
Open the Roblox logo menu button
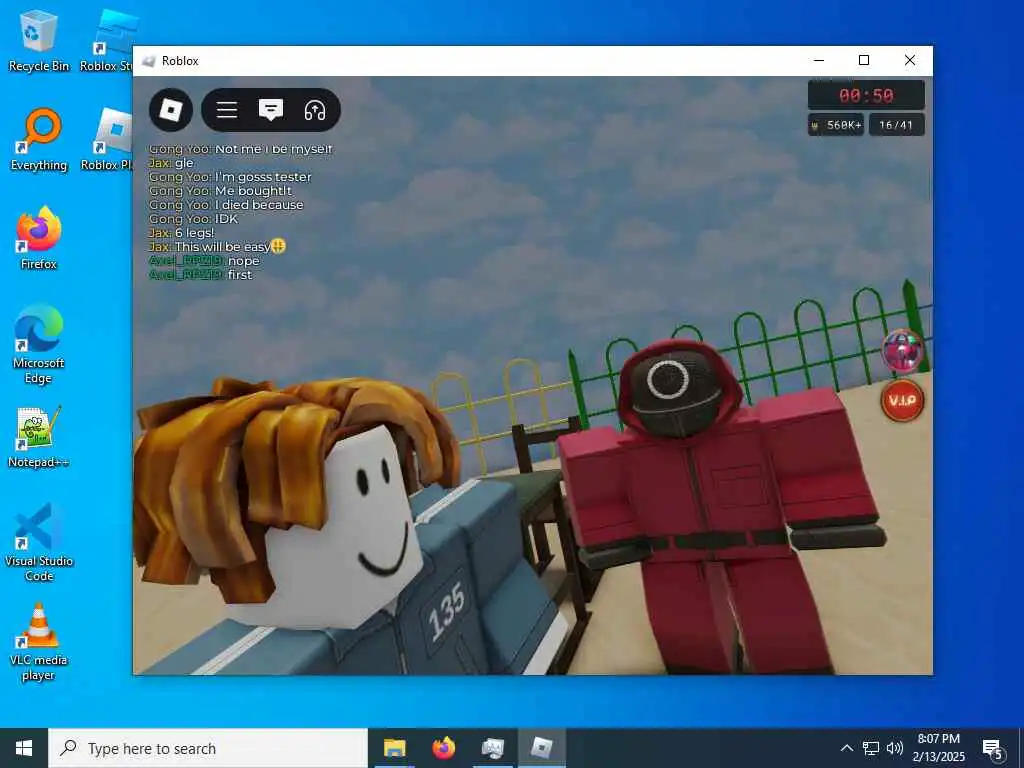170,110
